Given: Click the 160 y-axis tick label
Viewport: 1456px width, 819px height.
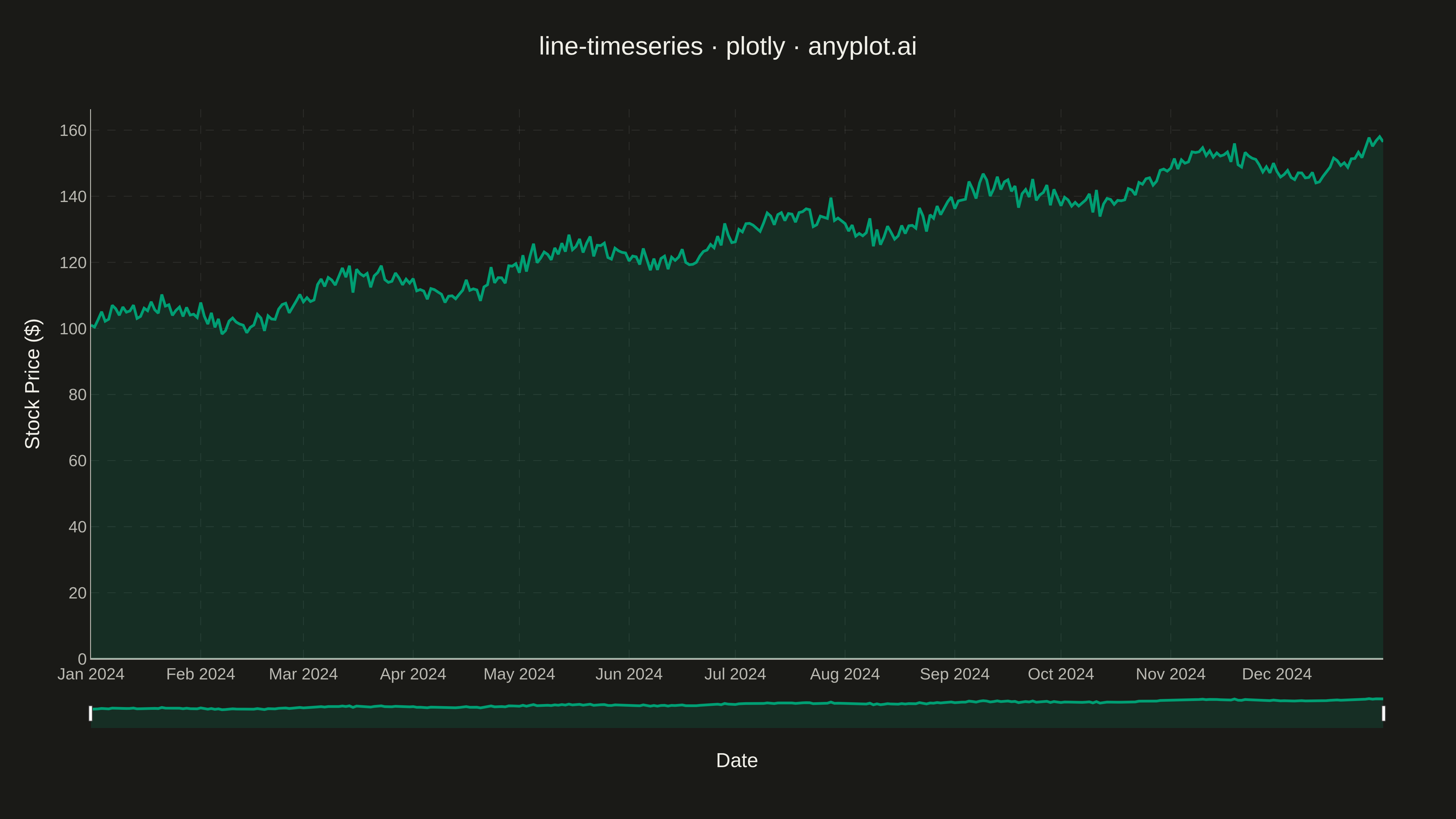Looking at the screenshot, I should tap(73, 130).
